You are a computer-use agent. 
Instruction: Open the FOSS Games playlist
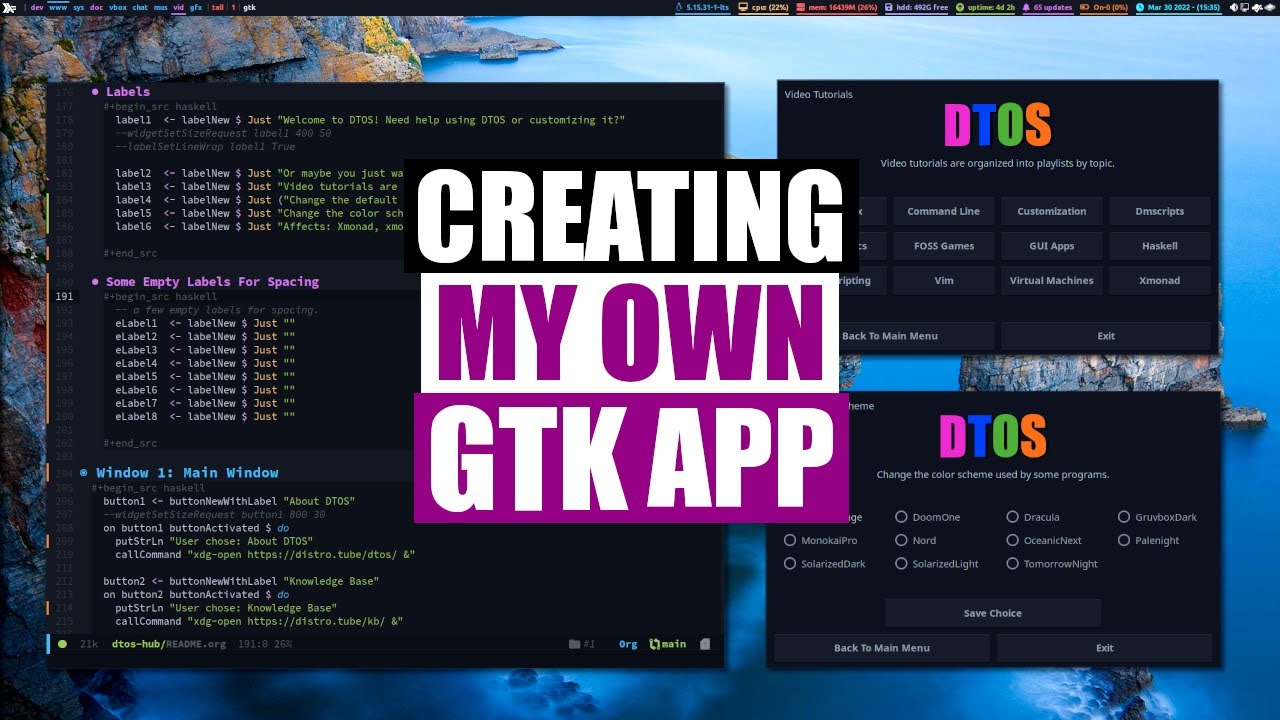point(944,246)
